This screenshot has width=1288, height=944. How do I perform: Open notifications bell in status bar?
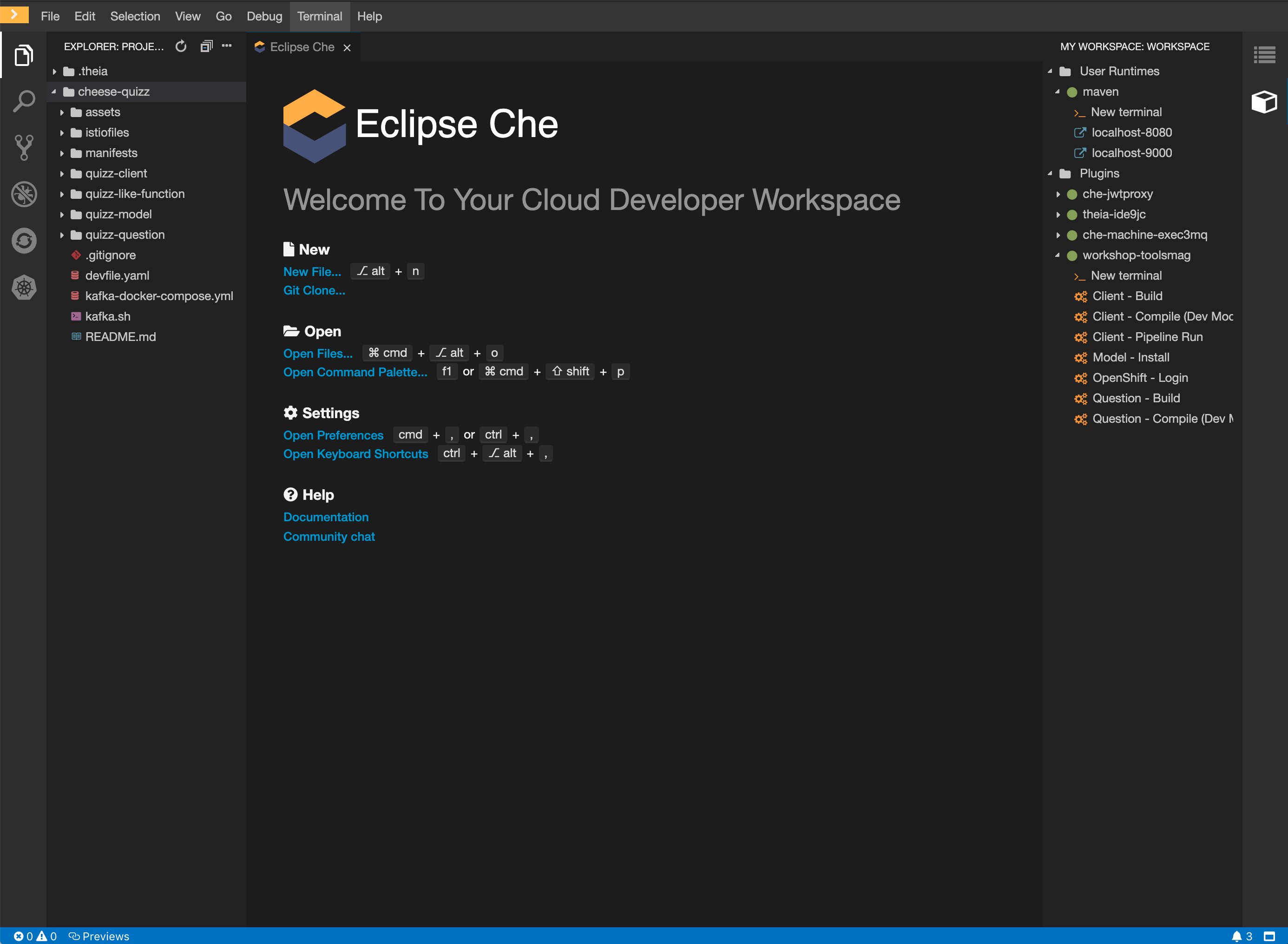pyautogui.click(x=1236, y=936)
